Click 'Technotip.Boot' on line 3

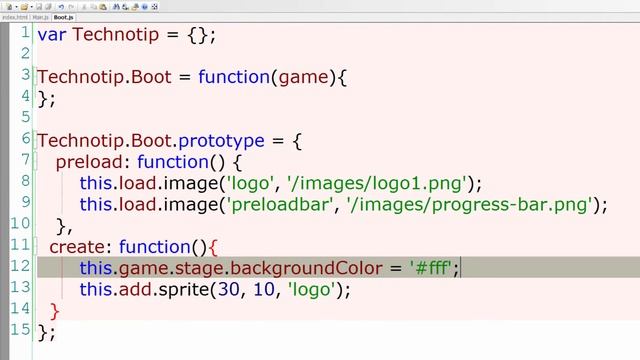pyautogui.click(x=104, y=77)
